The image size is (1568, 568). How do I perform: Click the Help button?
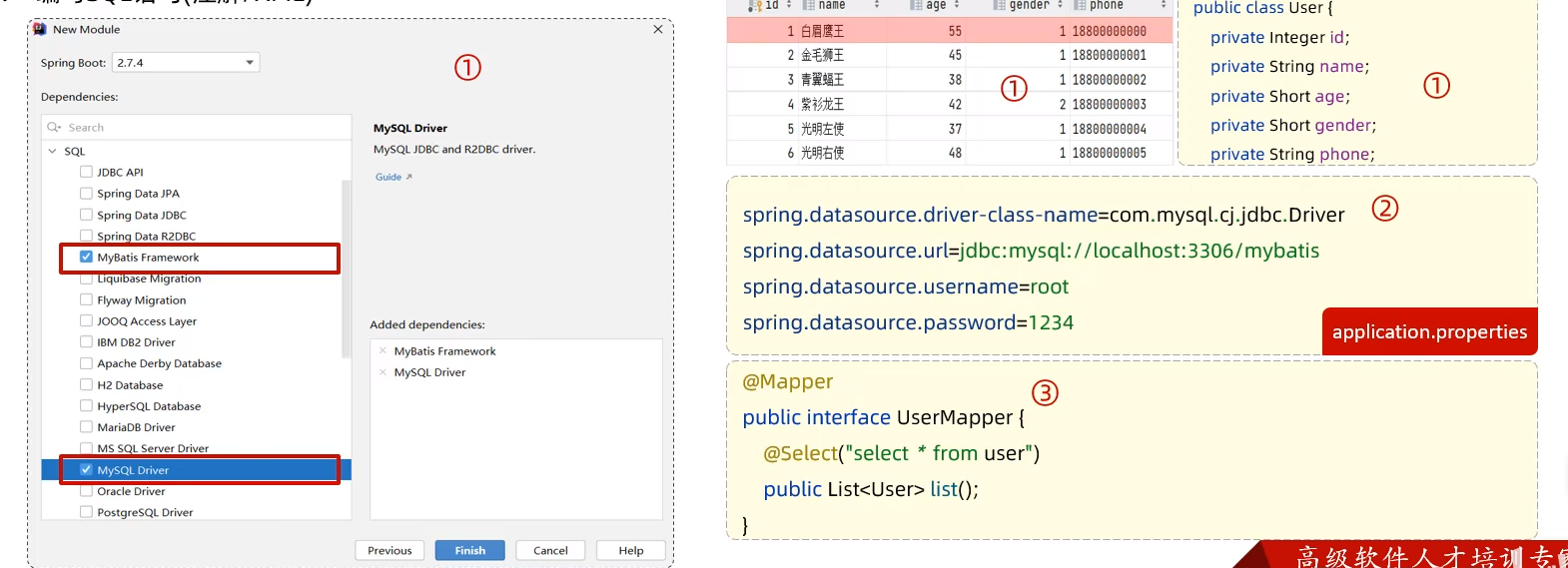(631, 550)
